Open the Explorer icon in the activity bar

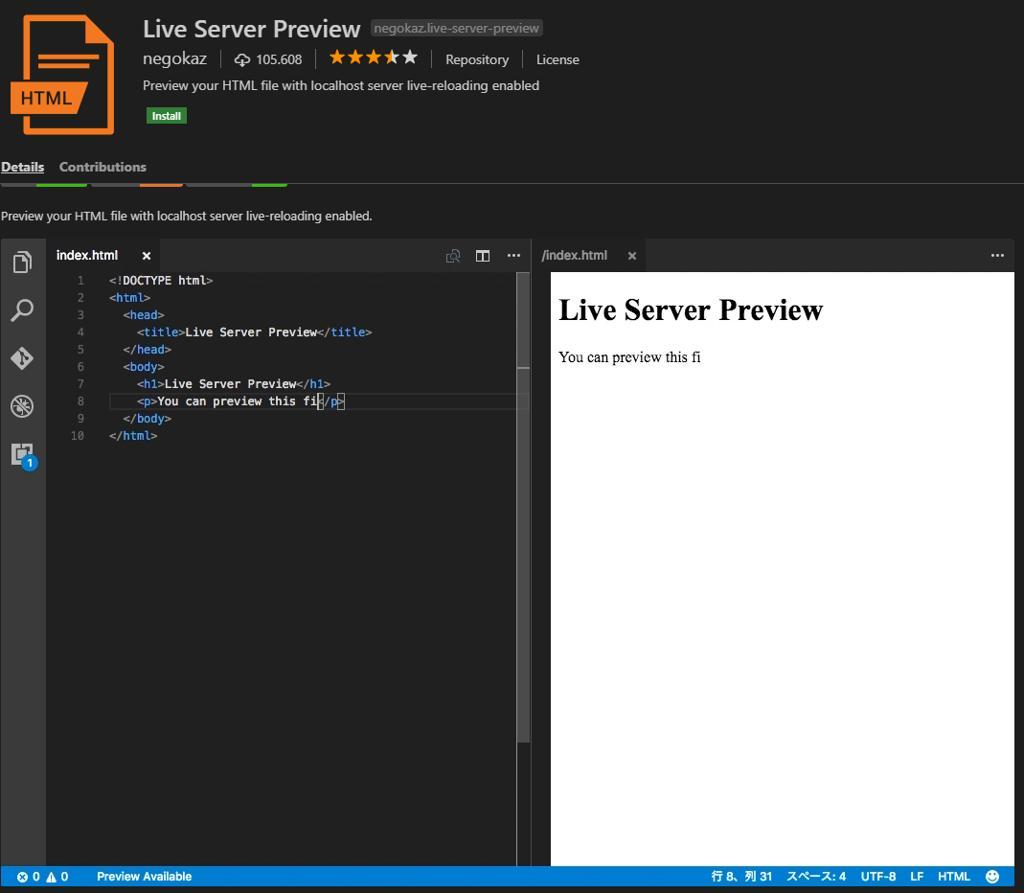pos(22,262)
